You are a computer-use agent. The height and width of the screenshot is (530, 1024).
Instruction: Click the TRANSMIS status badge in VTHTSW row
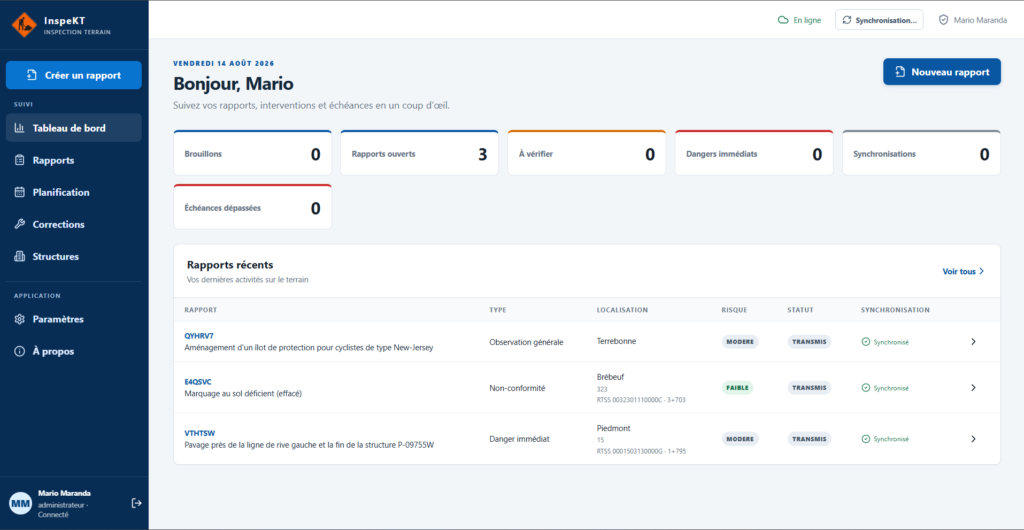pyautogui.click(x=809, y=439)
